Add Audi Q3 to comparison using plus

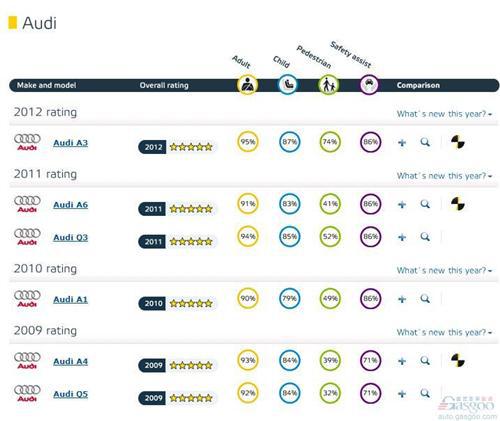coord(402,237)
